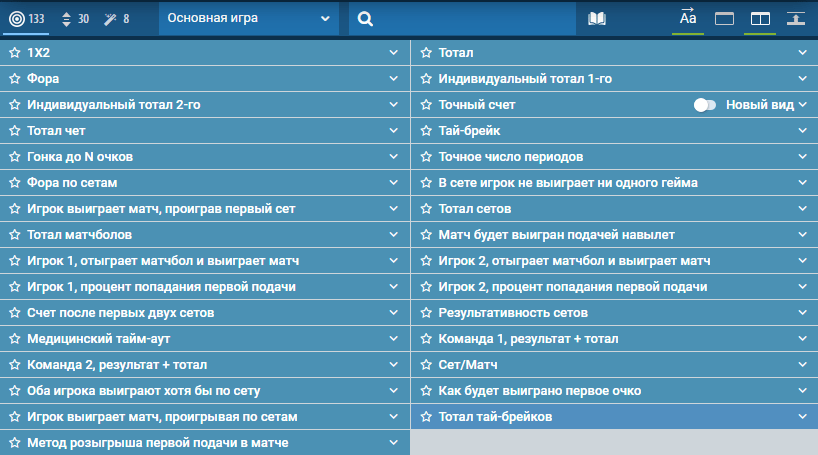
Task: Open Игрок 1, процент попадания первой подачи
Action: click(204, 286)
